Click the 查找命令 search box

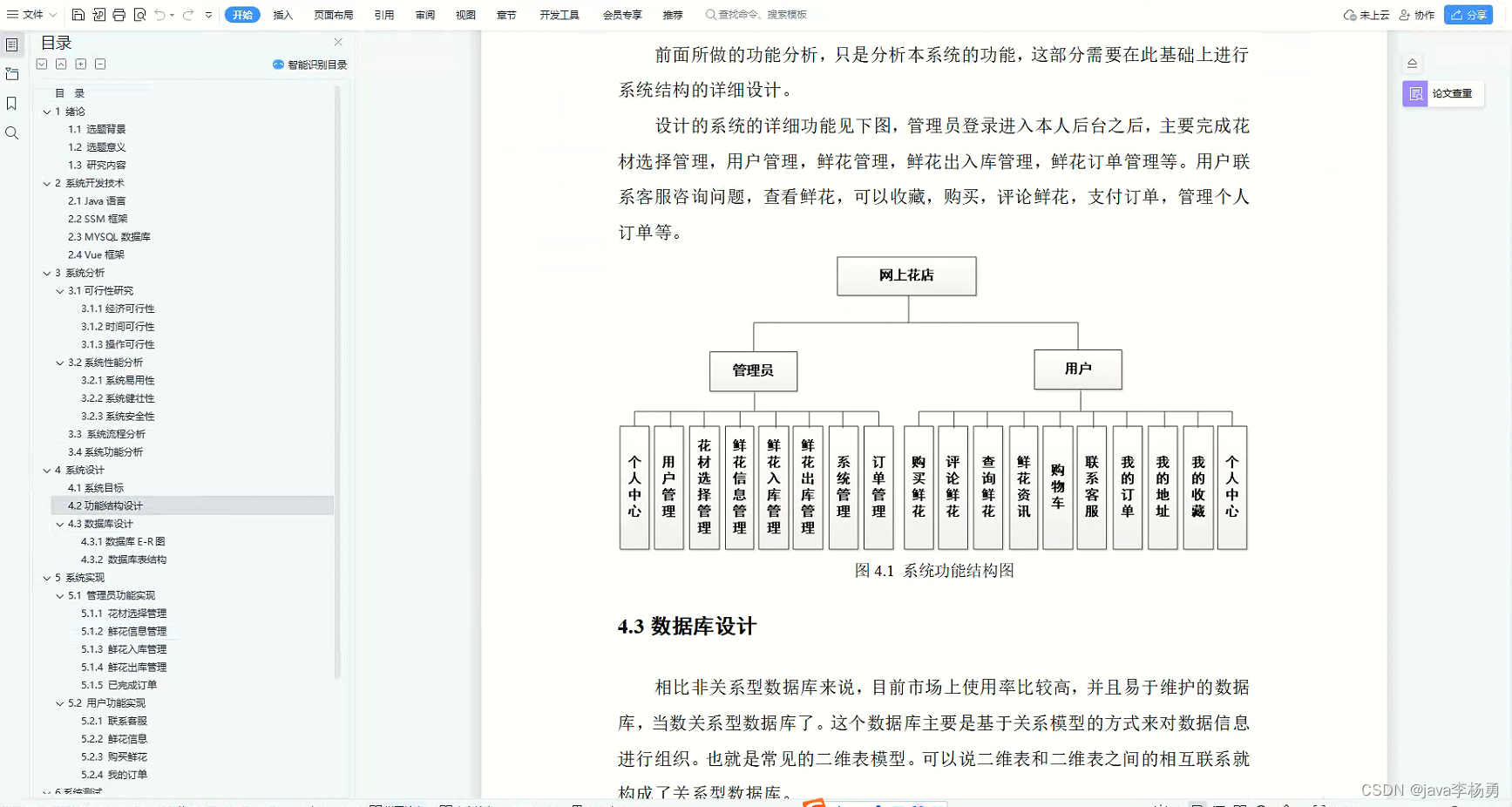pyautogui.click(x=756, y=15)
